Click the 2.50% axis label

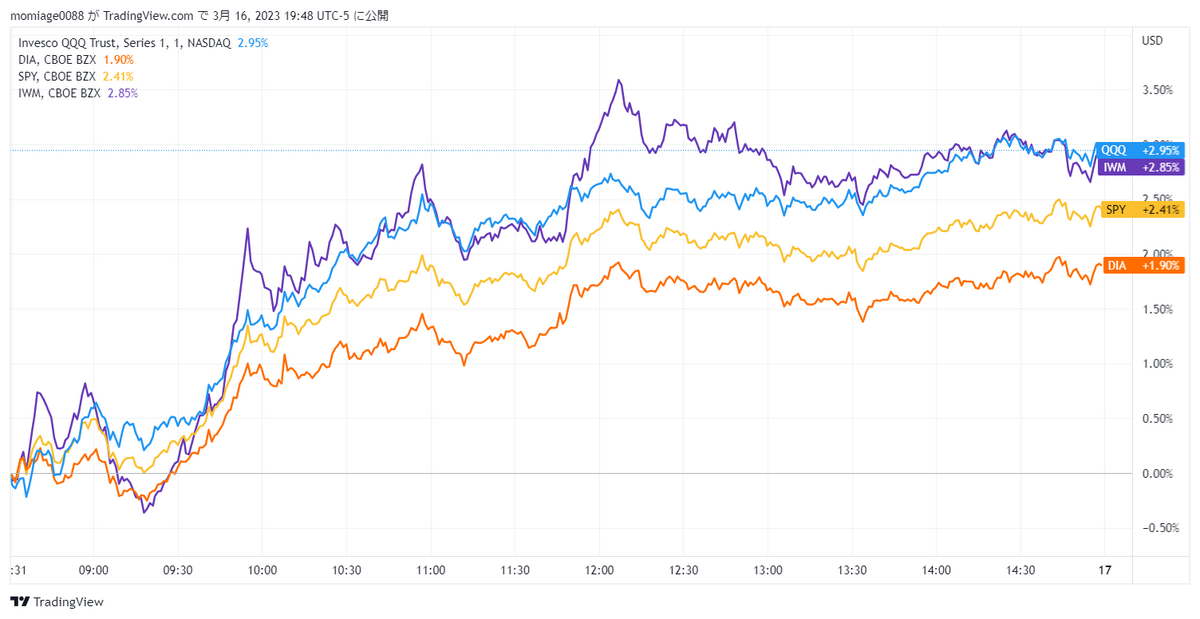tap(1156, 199)
